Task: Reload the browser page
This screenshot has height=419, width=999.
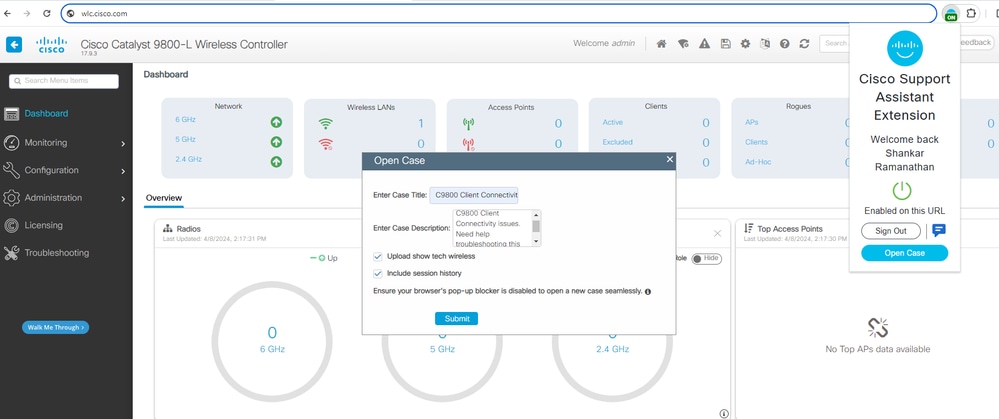Action: click(x=47, y=13)
